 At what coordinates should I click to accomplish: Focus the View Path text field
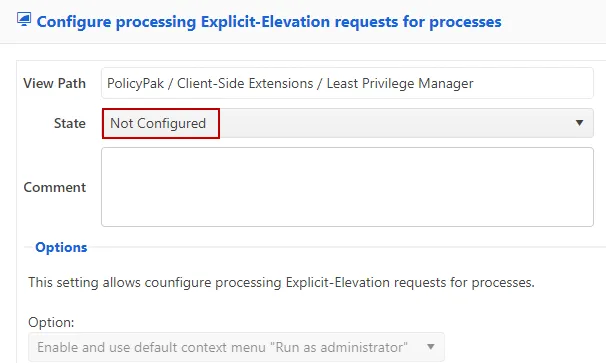(347, 83)
